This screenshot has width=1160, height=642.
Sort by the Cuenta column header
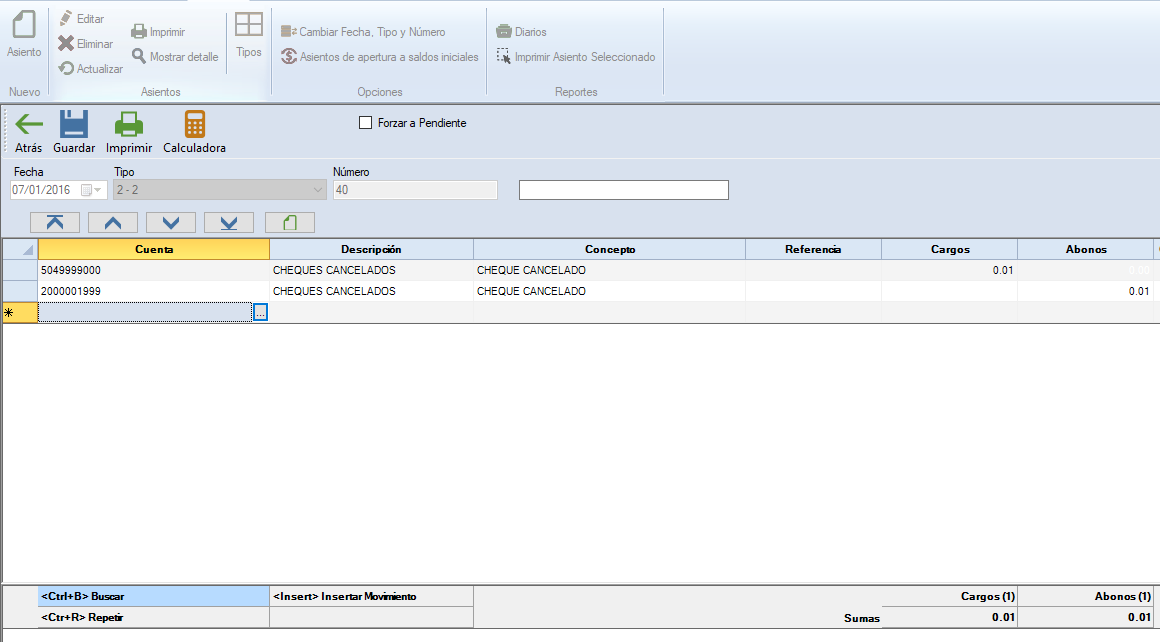click(154, 249)
